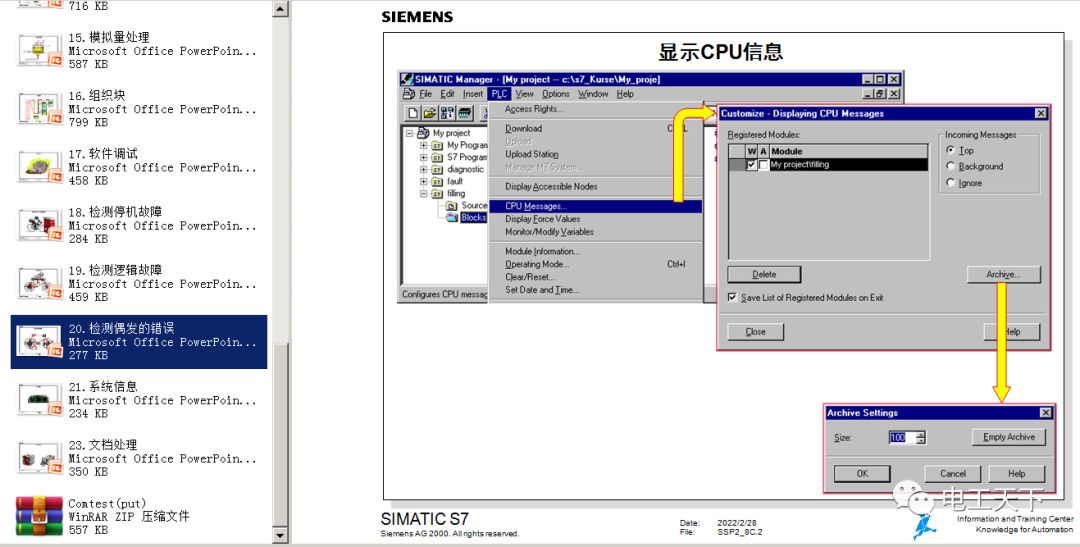The image size is (1080, 547).
Task: Open the View menu
Action: (x=524, y=94)
